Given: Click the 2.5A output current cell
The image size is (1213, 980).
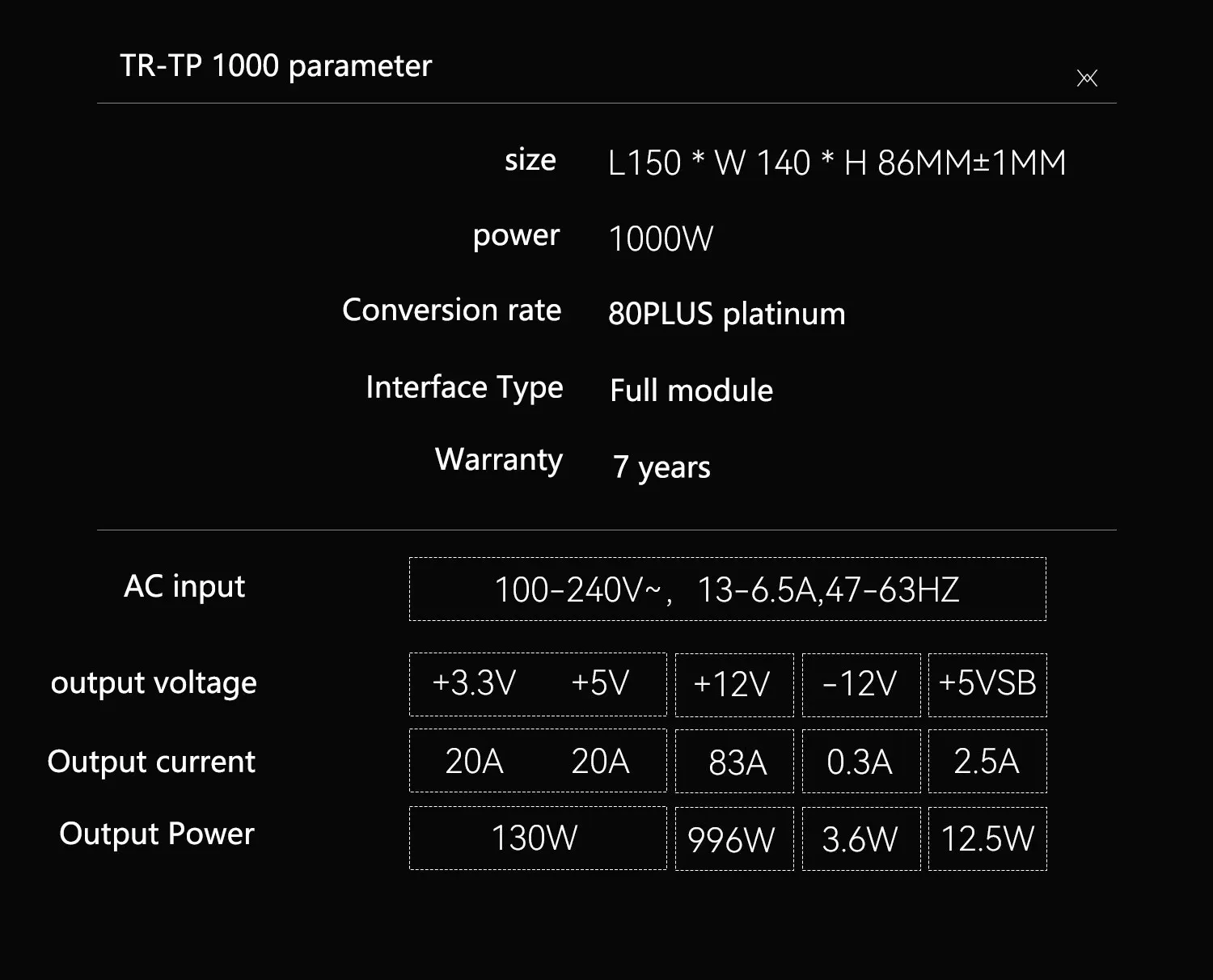Looking at the screenshot, I should tap(987, 762).
